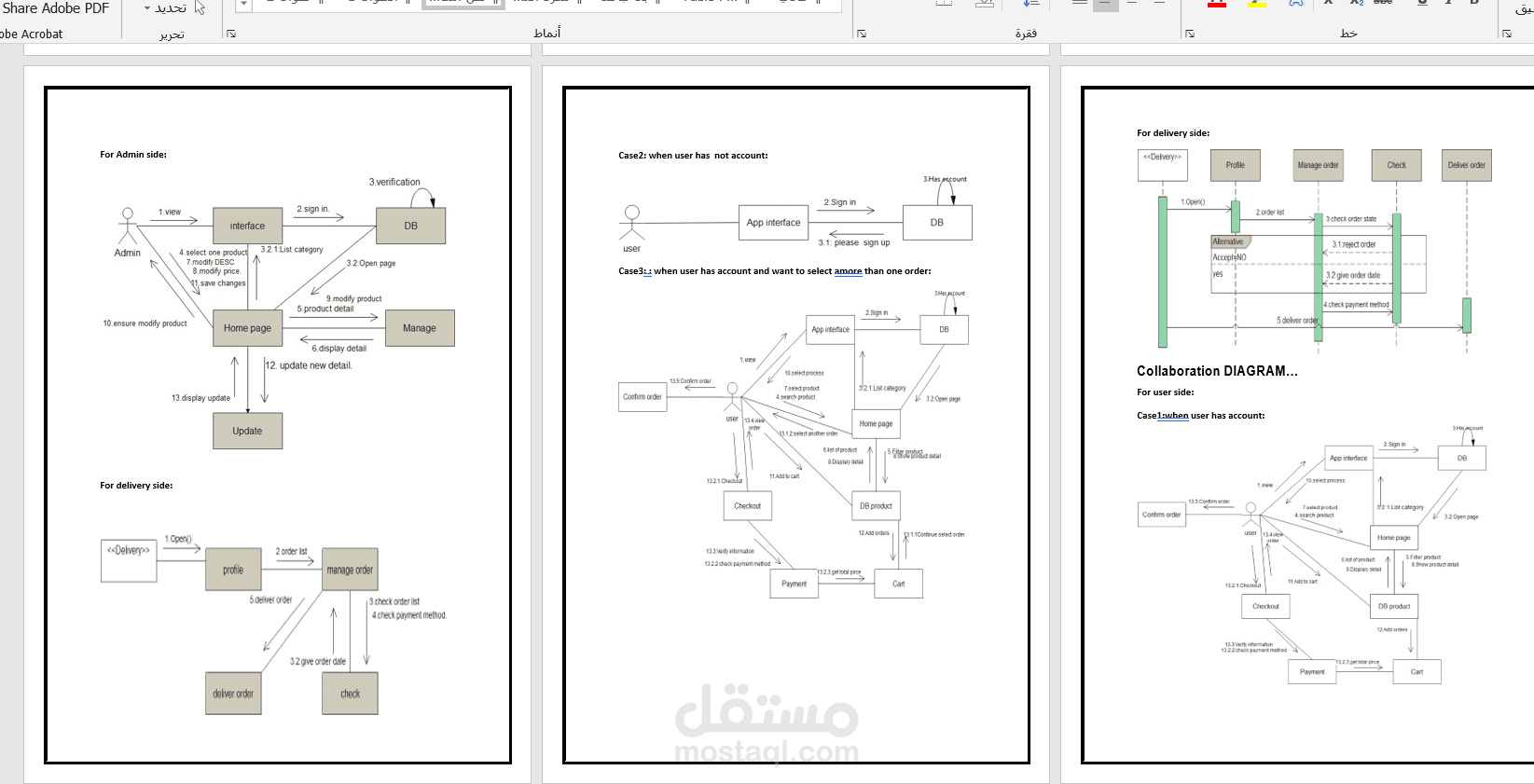Image resolution: width=1534 pixels, height=784 pixels.
Task: Open the خط (Font) group dialog launcher
Action: [1190, 34]
